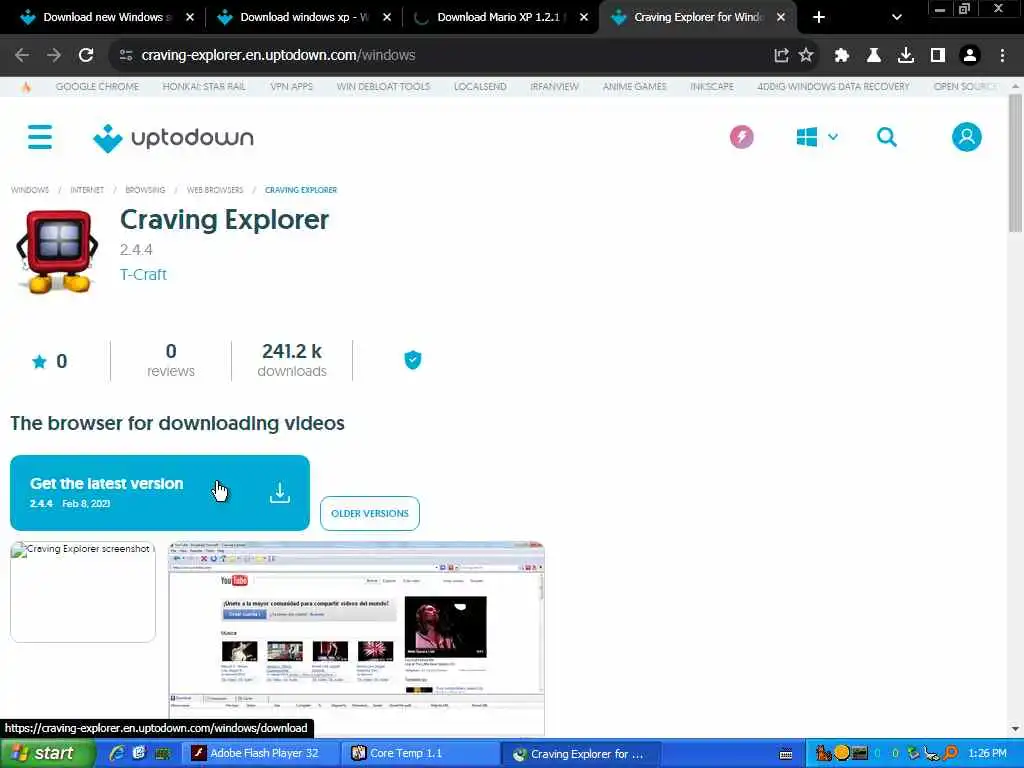Click Craving Explorer taskbar button

(583, 754)
